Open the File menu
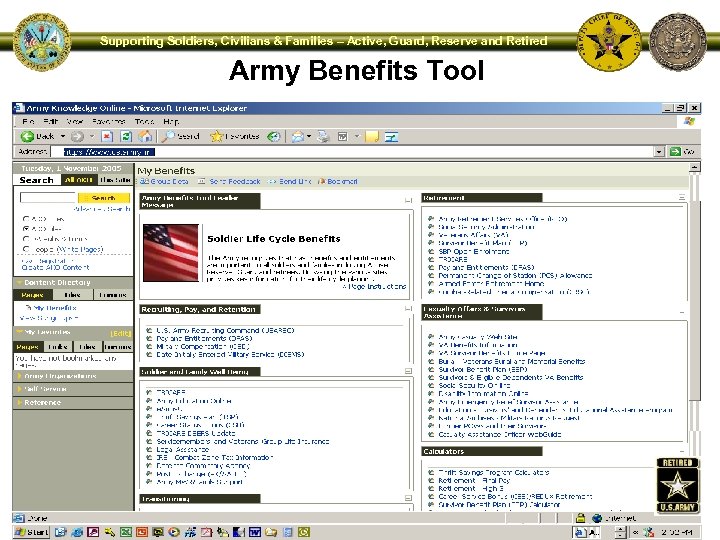 click(x=28, y=121)
